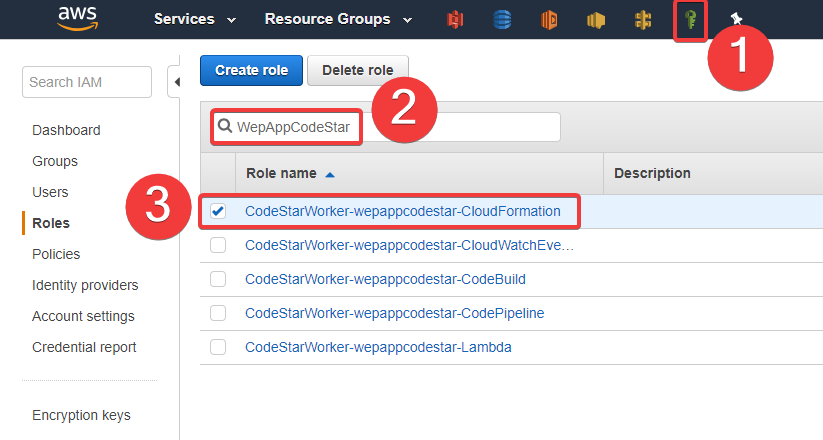Open Dashboard in the IAM sidebar
This screenshot has height=440, width=823.
pos(66,130)
